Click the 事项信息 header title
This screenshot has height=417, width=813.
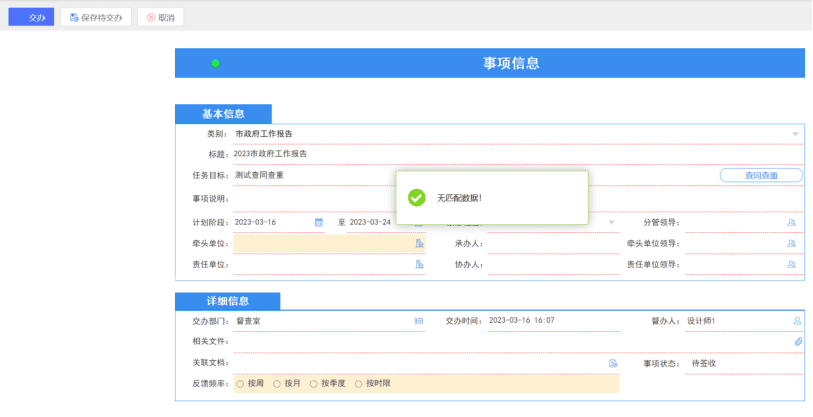[x=511, y=63]
